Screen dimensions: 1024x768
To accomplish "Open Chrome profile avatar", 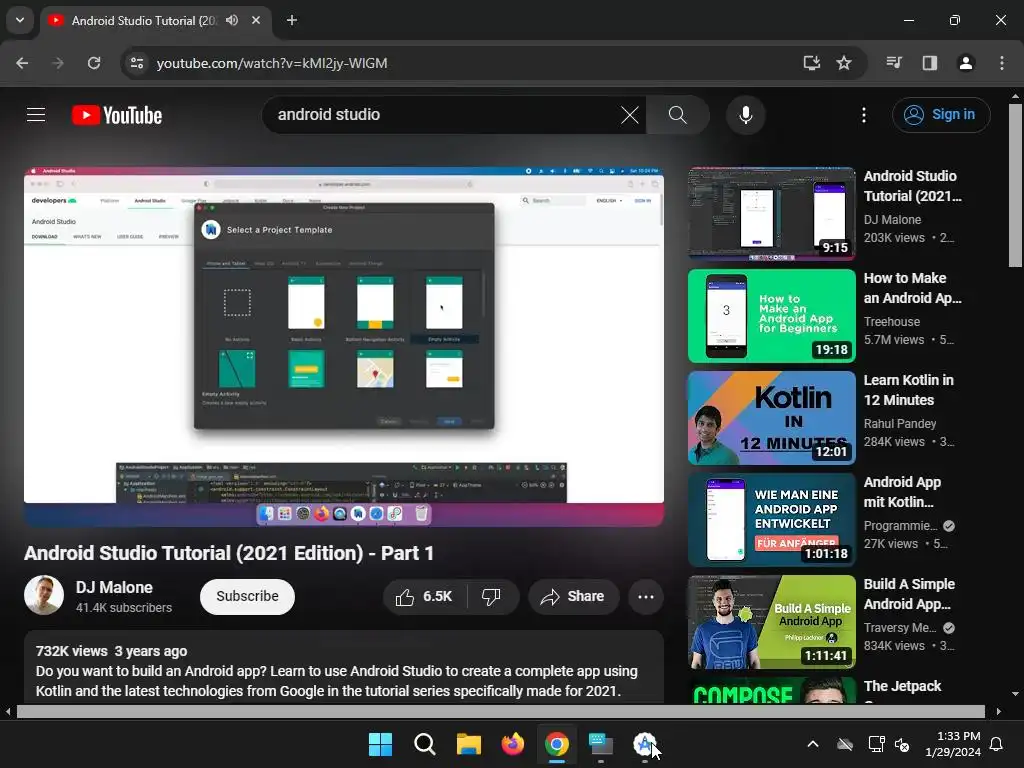I will point(965,63).
